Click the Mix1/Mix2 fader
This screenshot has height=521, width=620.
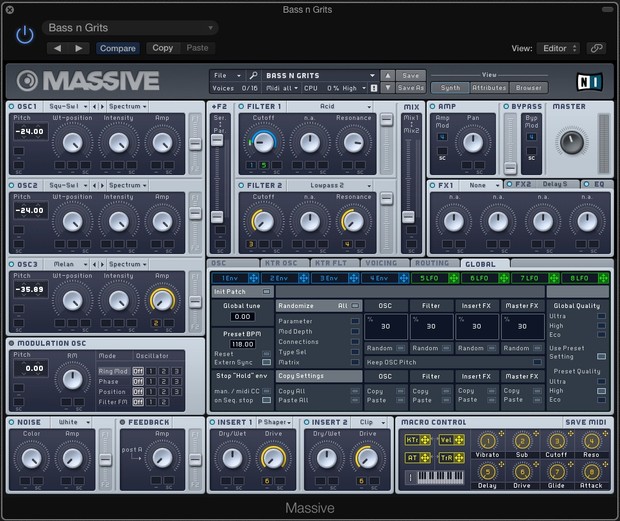click(x=408, y=216)
